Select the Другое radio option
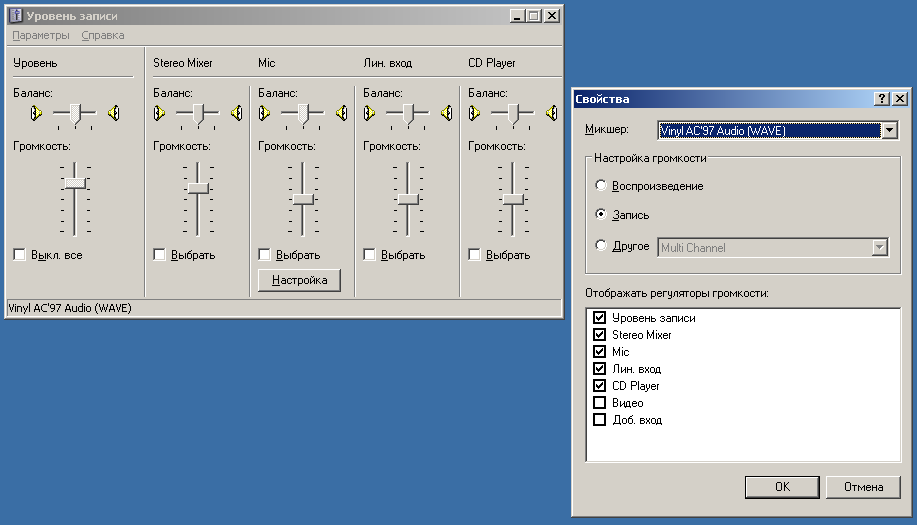The width and height of the screenshot is (917, 525). coord(600,246)
